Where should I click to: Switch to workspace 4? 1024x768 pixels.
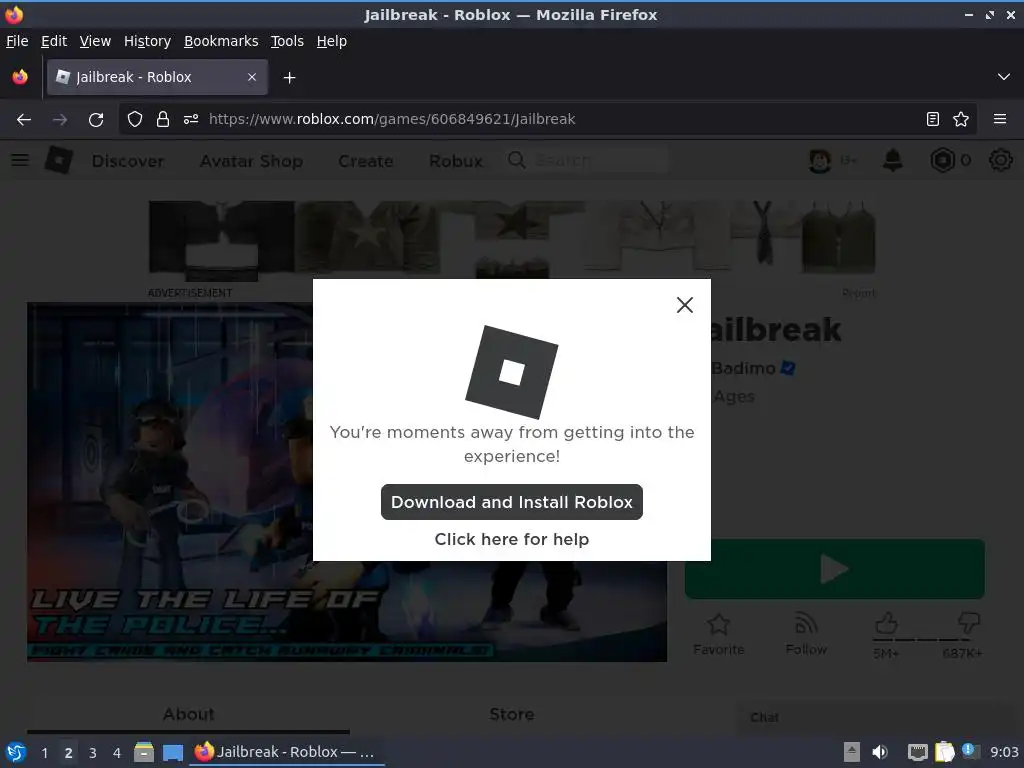117,752
